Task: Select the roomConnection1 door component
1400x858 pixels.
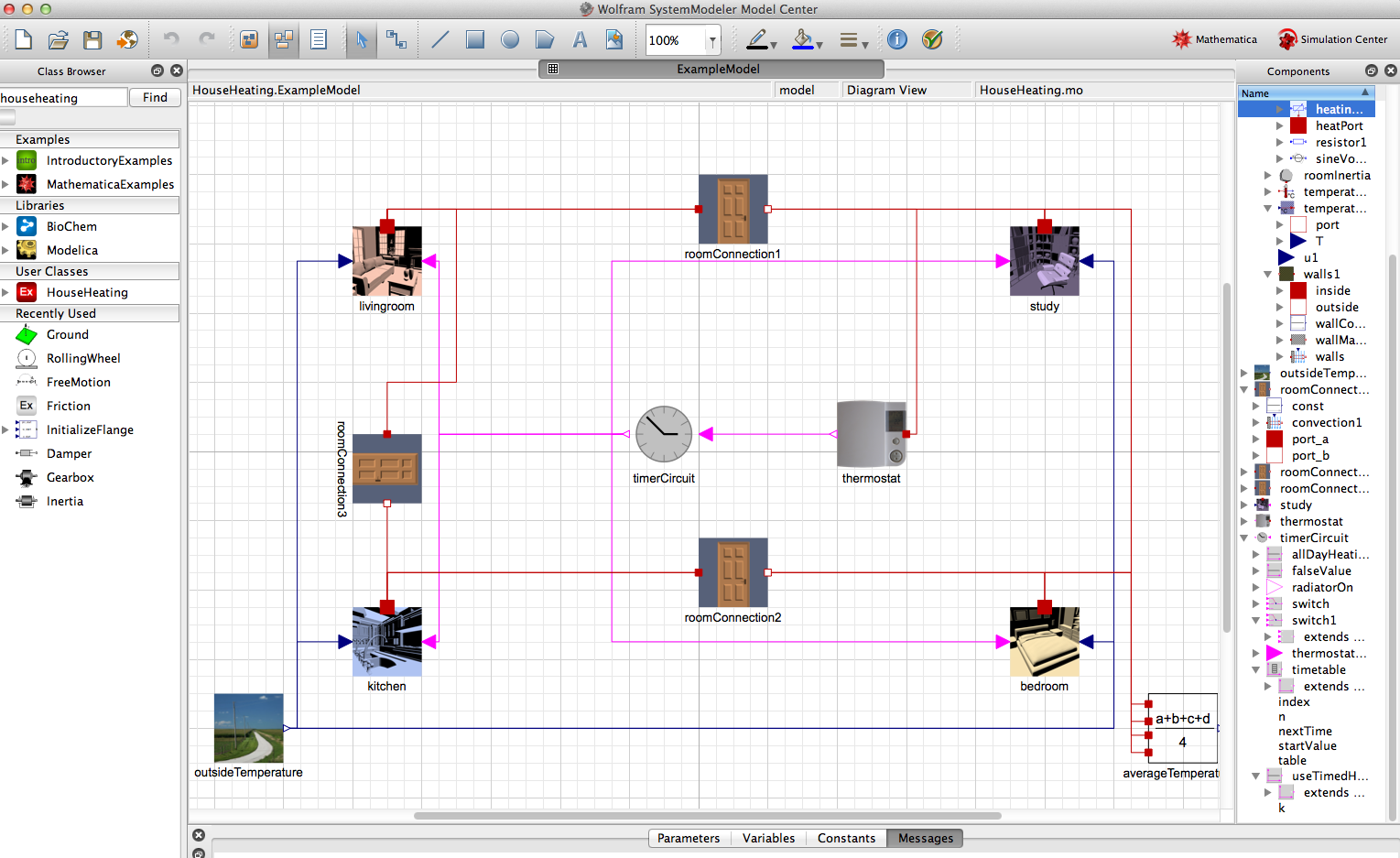Action: (733, 209)
